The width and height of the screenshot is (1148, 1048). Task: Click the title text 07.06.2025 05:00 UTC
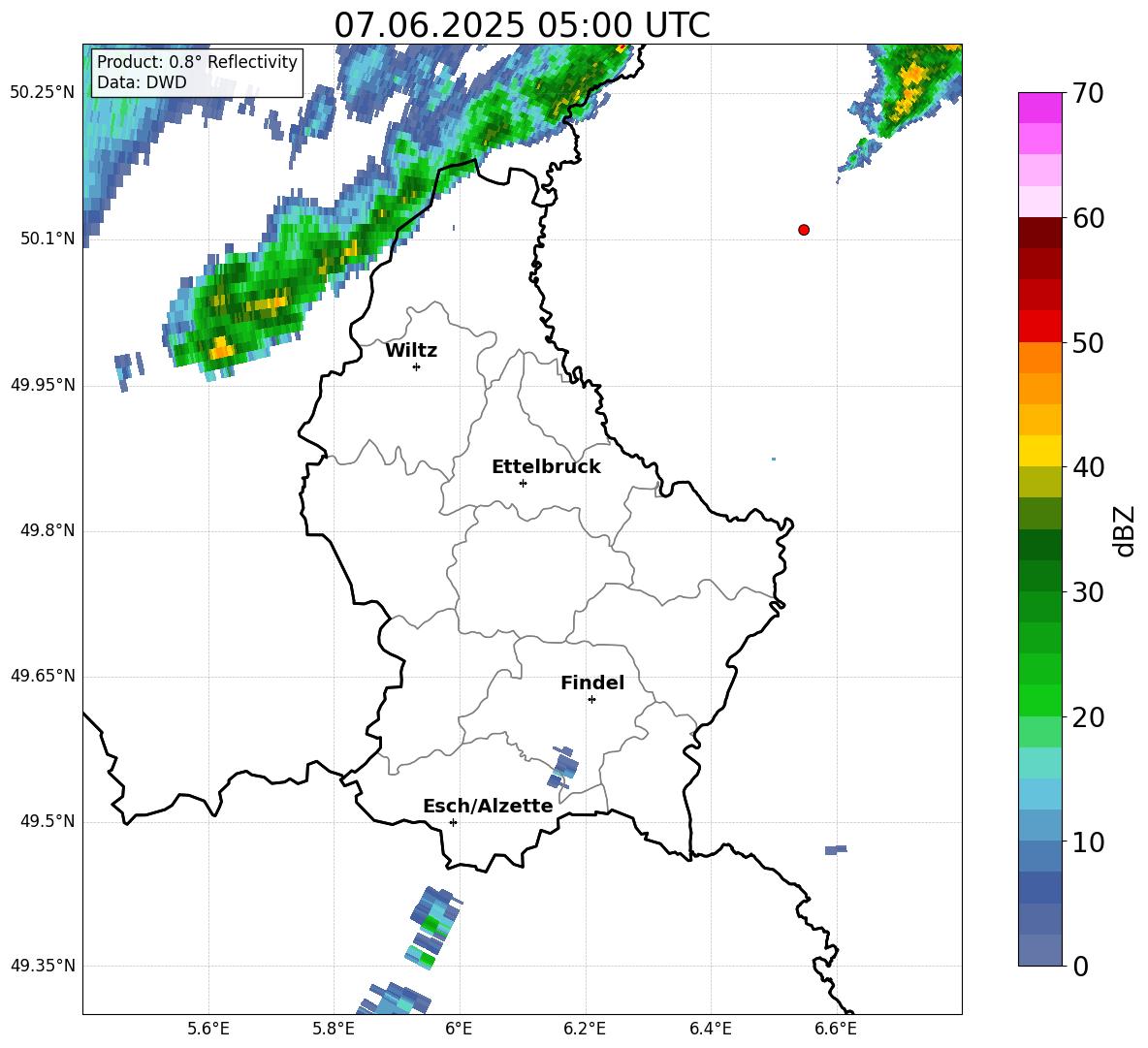522,25
